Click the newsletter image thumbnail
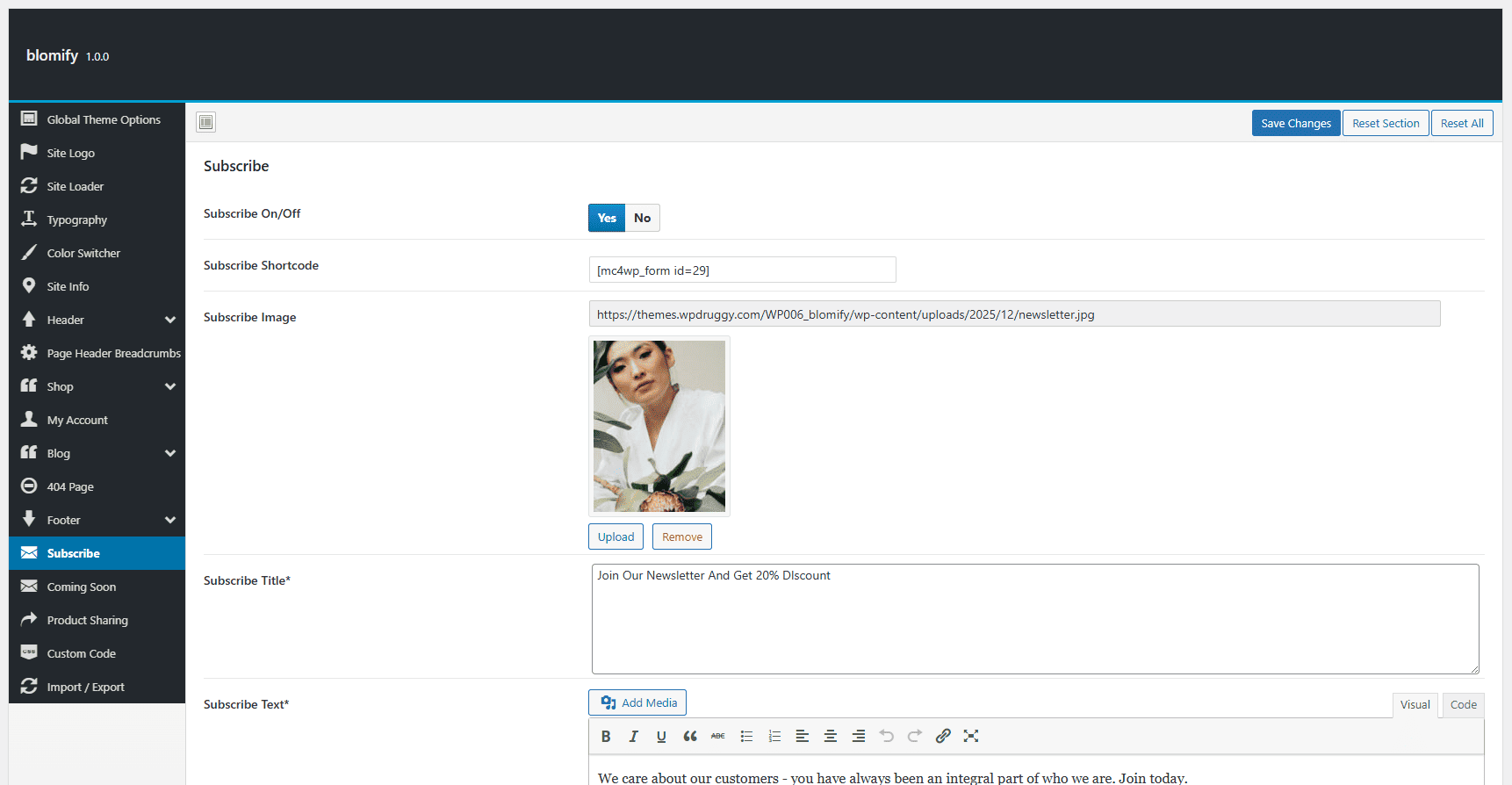1512x785 pixels. coord(659,427)
